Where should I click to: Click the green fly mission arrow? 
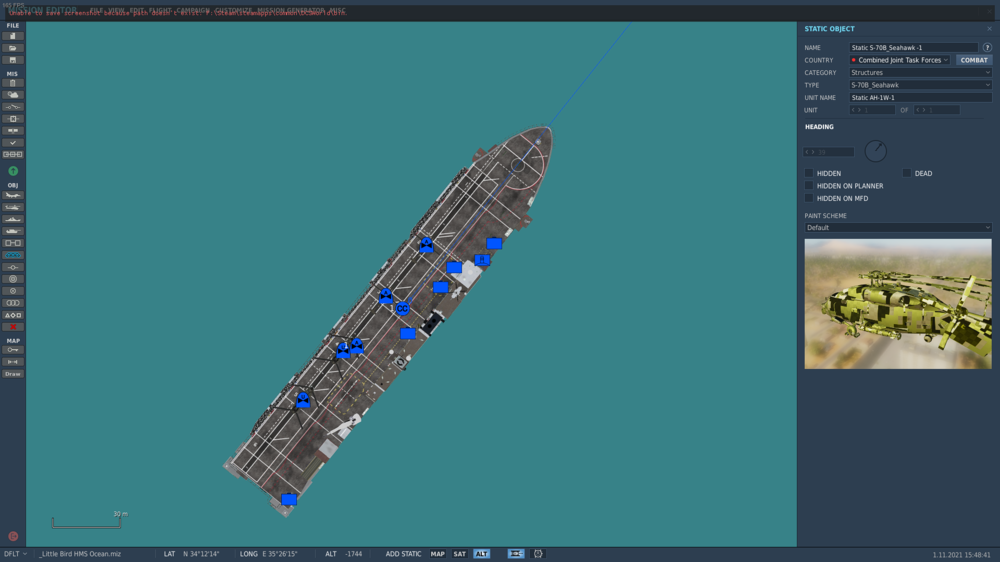tap(13, 171)
